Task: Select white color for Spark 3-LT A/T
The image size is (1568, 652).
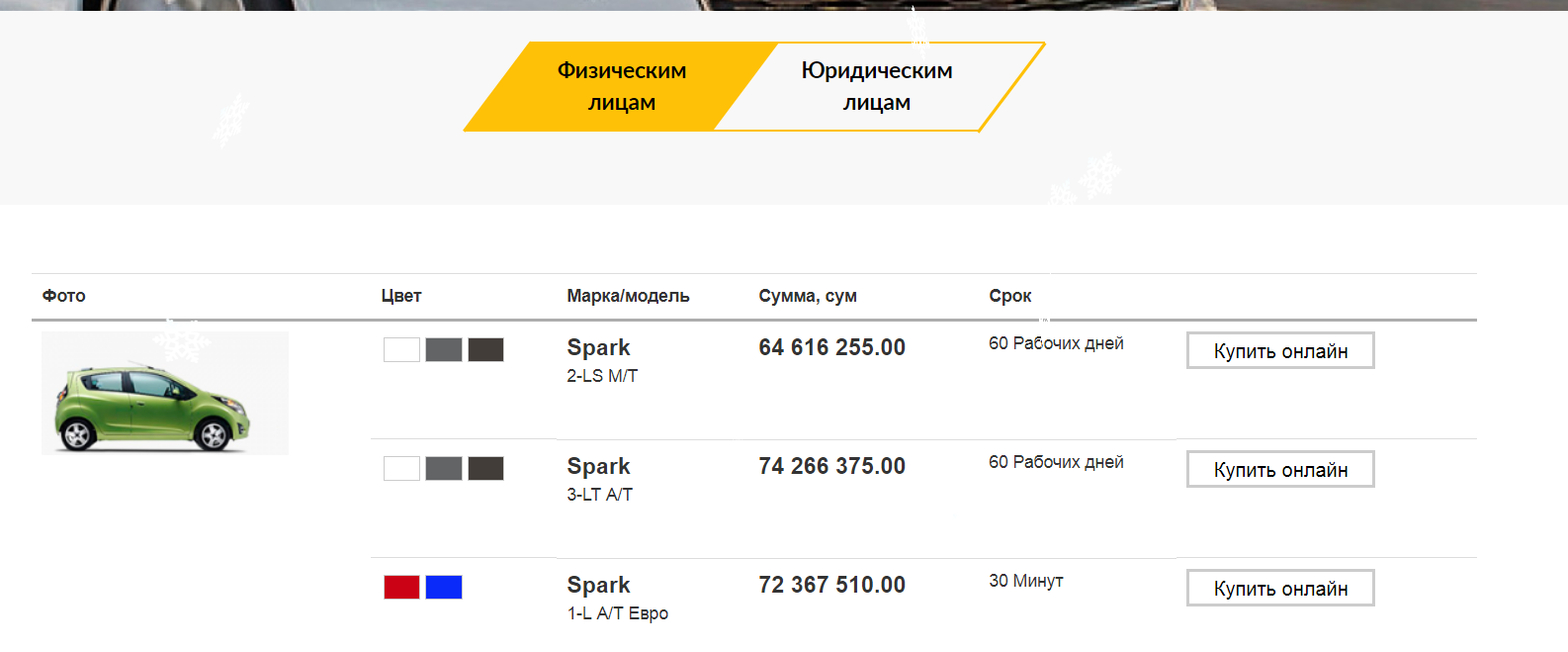Action: point(401,468)
